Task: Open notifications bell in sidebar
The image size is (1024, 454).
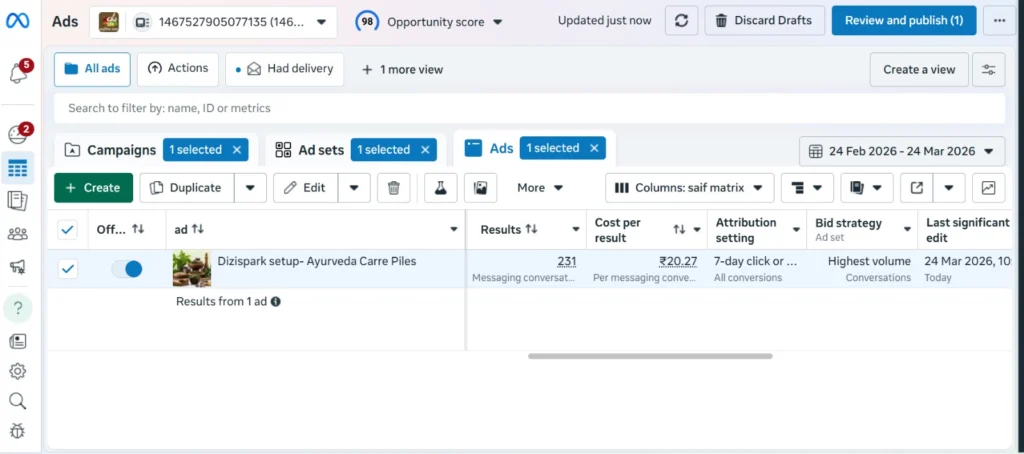Action: [18, 73]
